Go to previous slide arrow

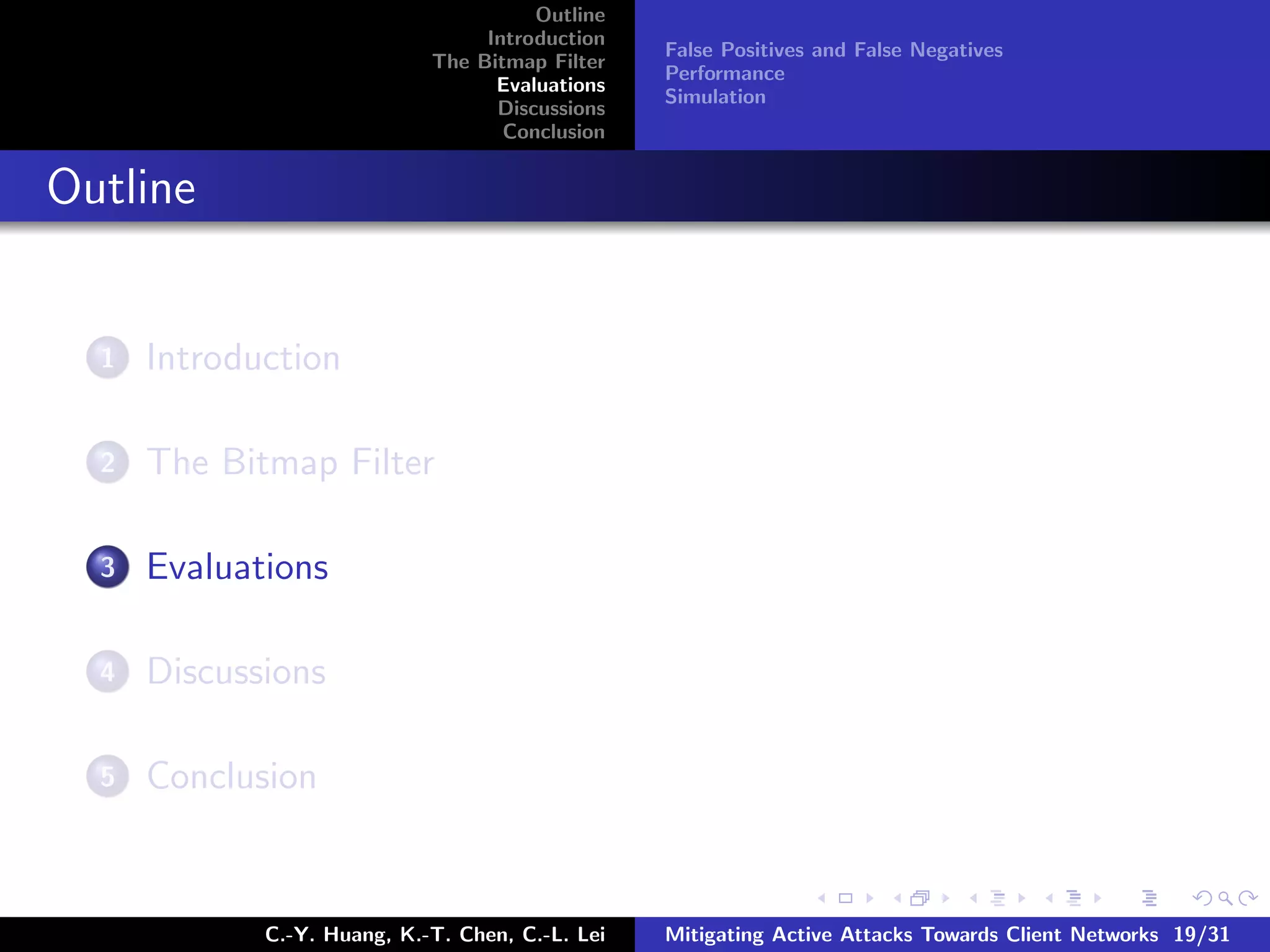point(822,898)
